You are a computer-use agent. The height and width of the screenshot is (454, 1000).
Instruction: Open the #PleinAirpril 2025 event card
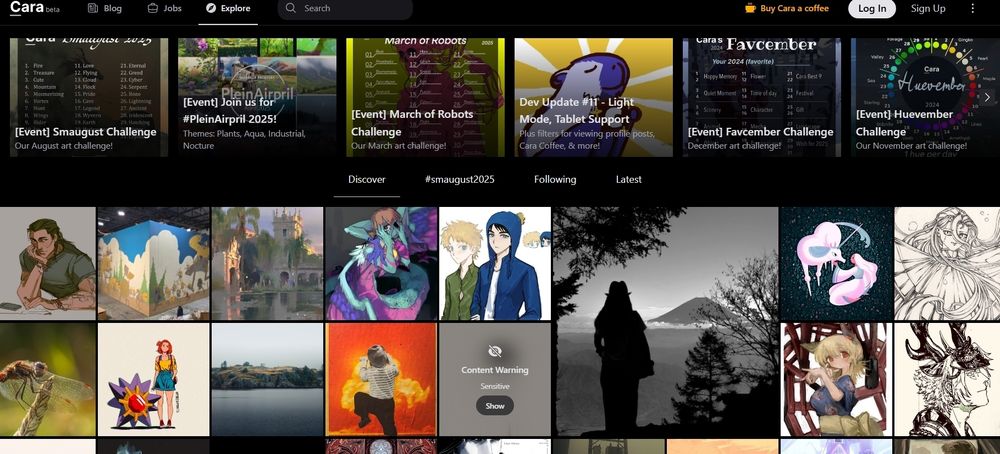[257, 98]
